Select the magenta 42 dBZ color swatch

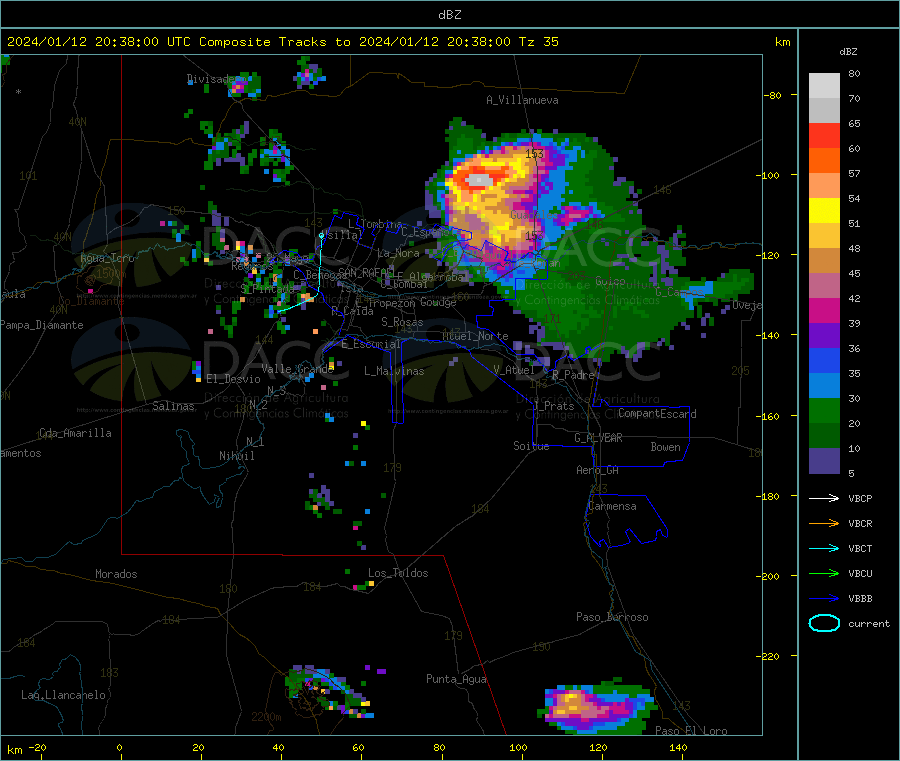click(824, 310)
